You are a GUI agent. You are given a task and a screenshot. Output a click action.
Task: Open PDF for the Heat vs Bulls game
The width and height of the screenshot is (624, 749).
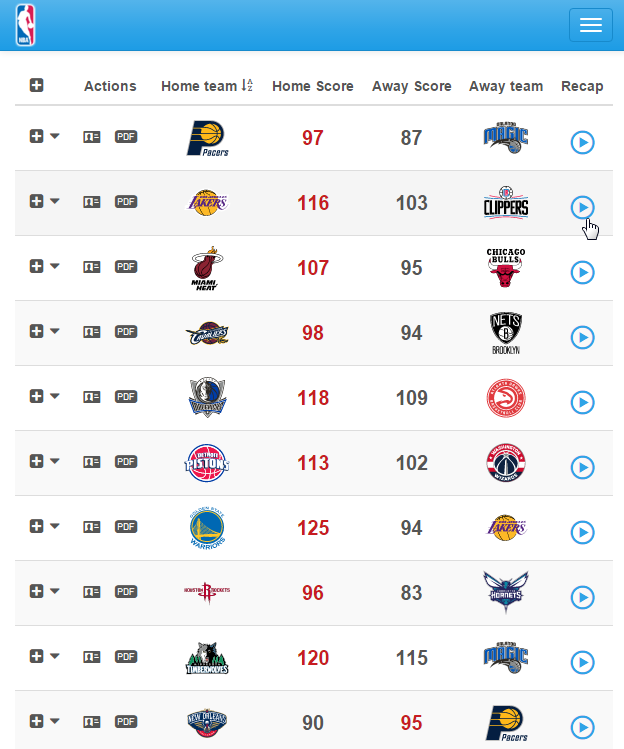tap(126, 267)
